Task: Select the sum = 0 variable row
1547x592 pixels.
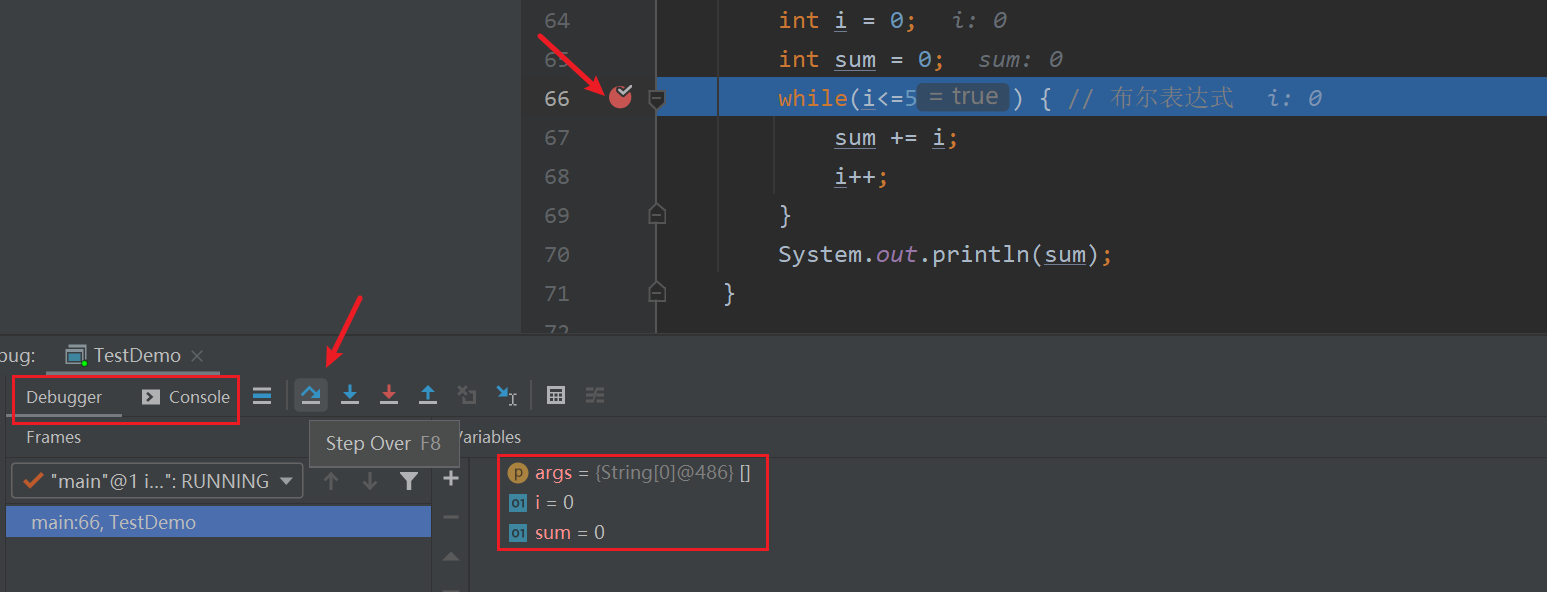Action: pyautogui.click(x=569, y=533)
